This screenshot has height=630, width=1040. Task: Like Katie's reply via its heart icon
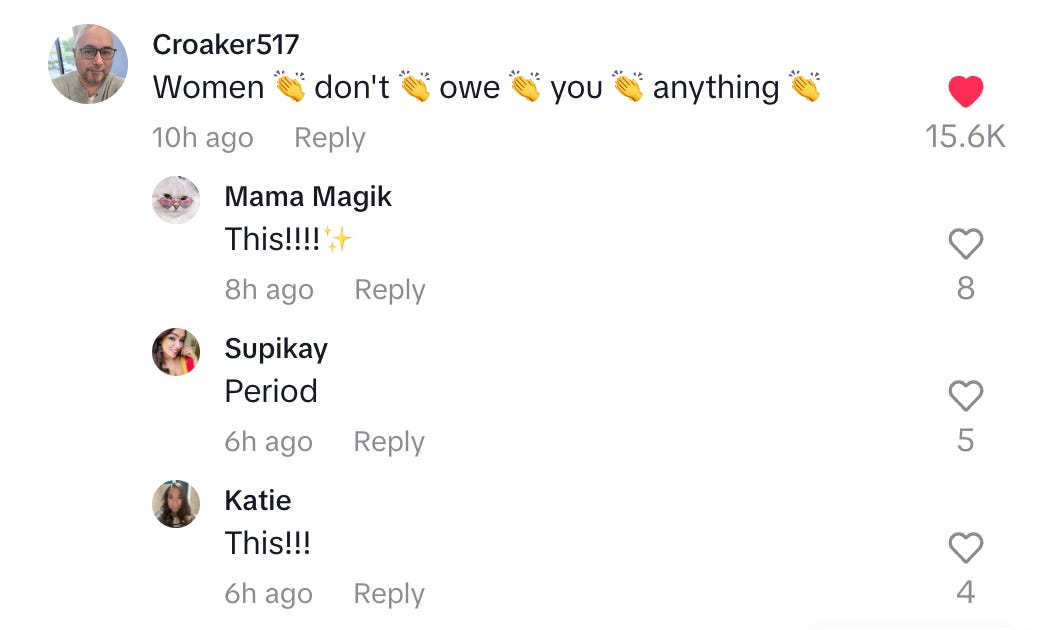click(966, 548)
